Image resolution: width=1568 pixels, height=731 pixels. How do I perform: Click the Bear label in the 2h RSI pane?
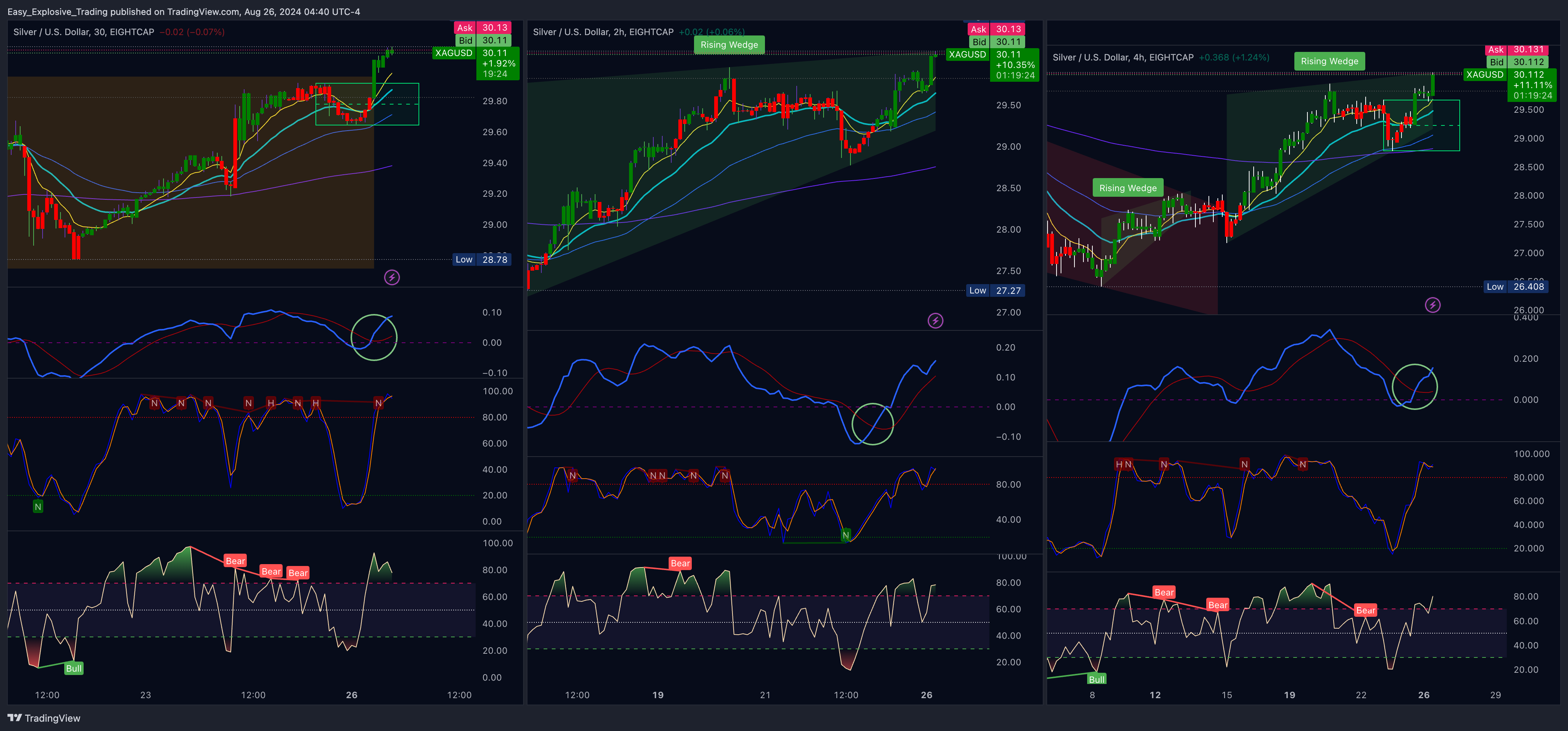[x=680, y=563]
